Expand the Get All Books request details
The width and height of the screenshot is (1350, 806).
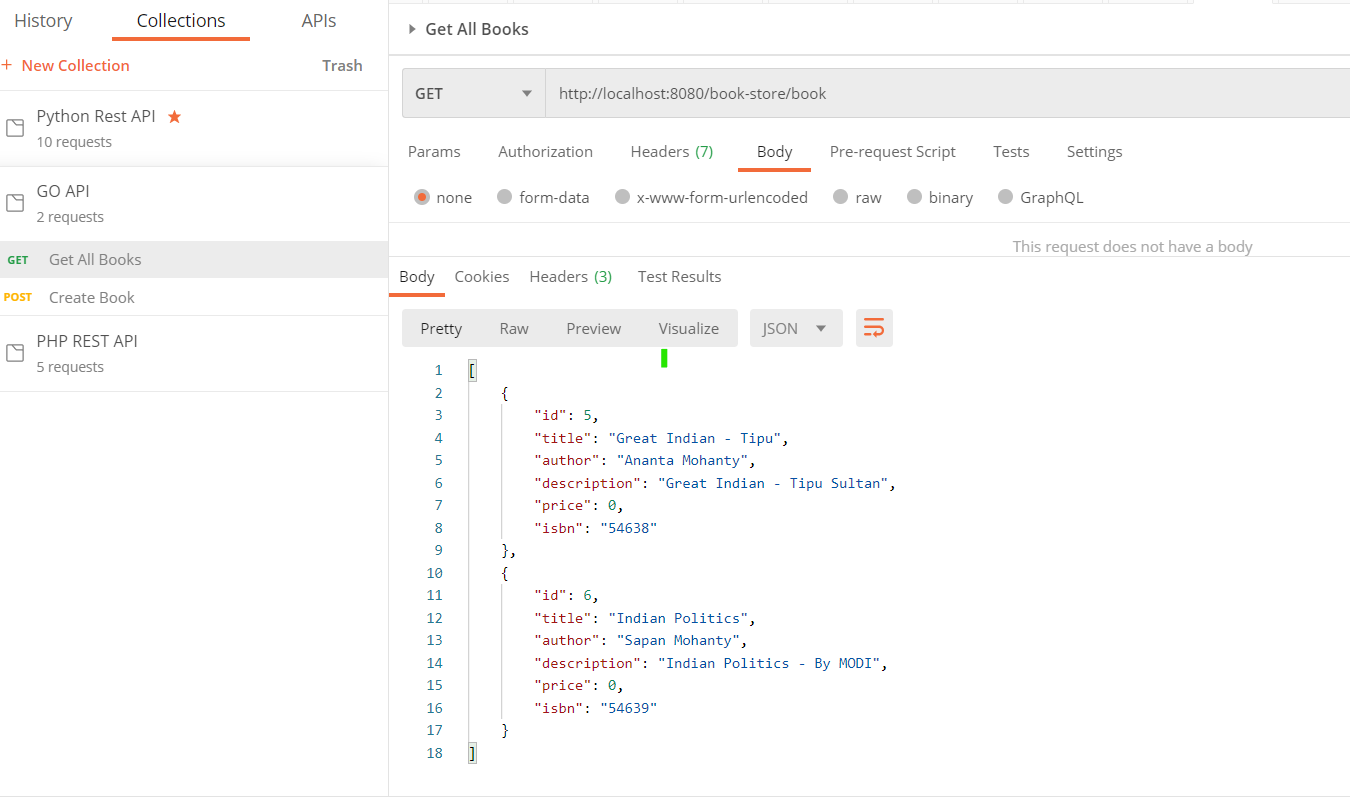(x=411, y=29)
